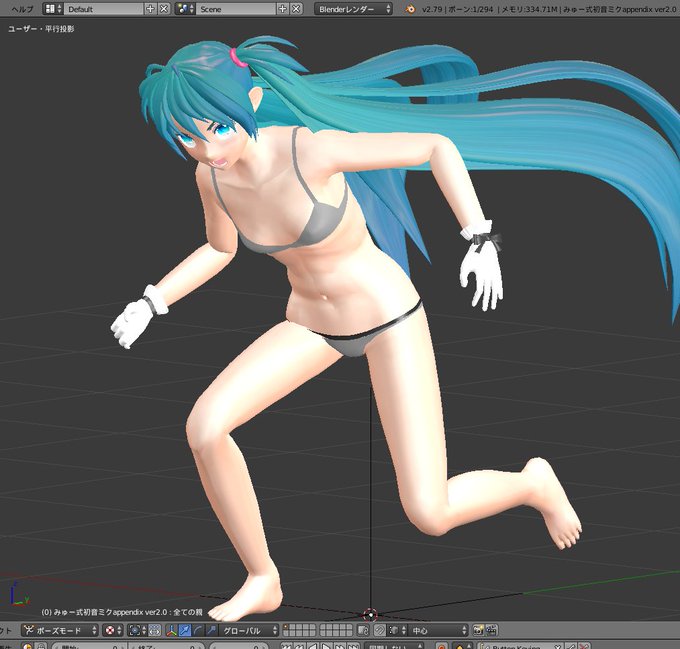The image size is (680, 649).
Task: Click the みゅー式初音ミクappendix ver2.0 object label
Action: coord(122,612)
